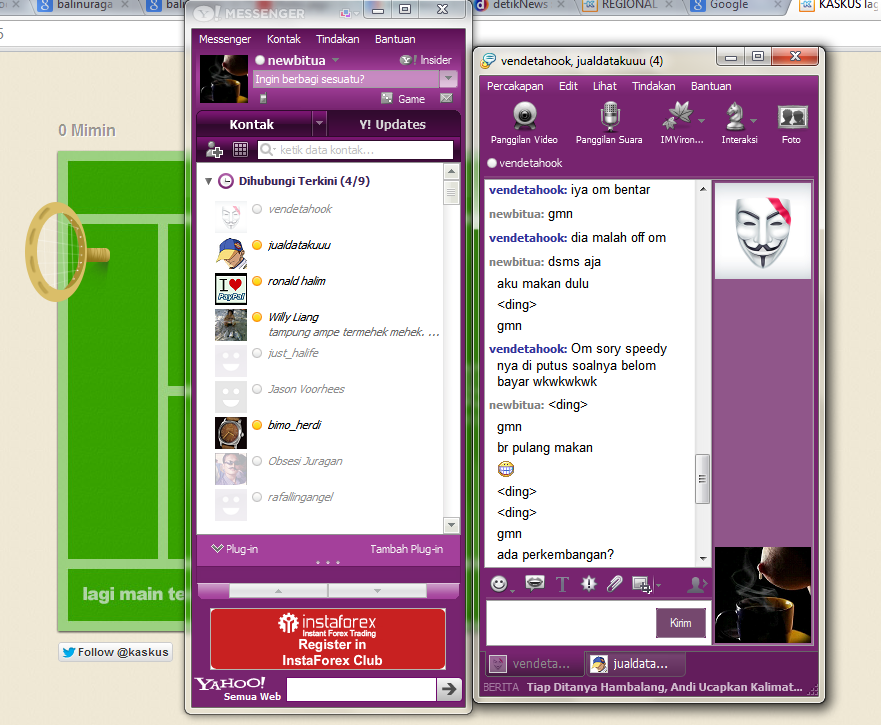Switch to the Y! Updates tab
Image resolution: width=881 pixels, height=725 pixels.
click(x=393, y=124)
